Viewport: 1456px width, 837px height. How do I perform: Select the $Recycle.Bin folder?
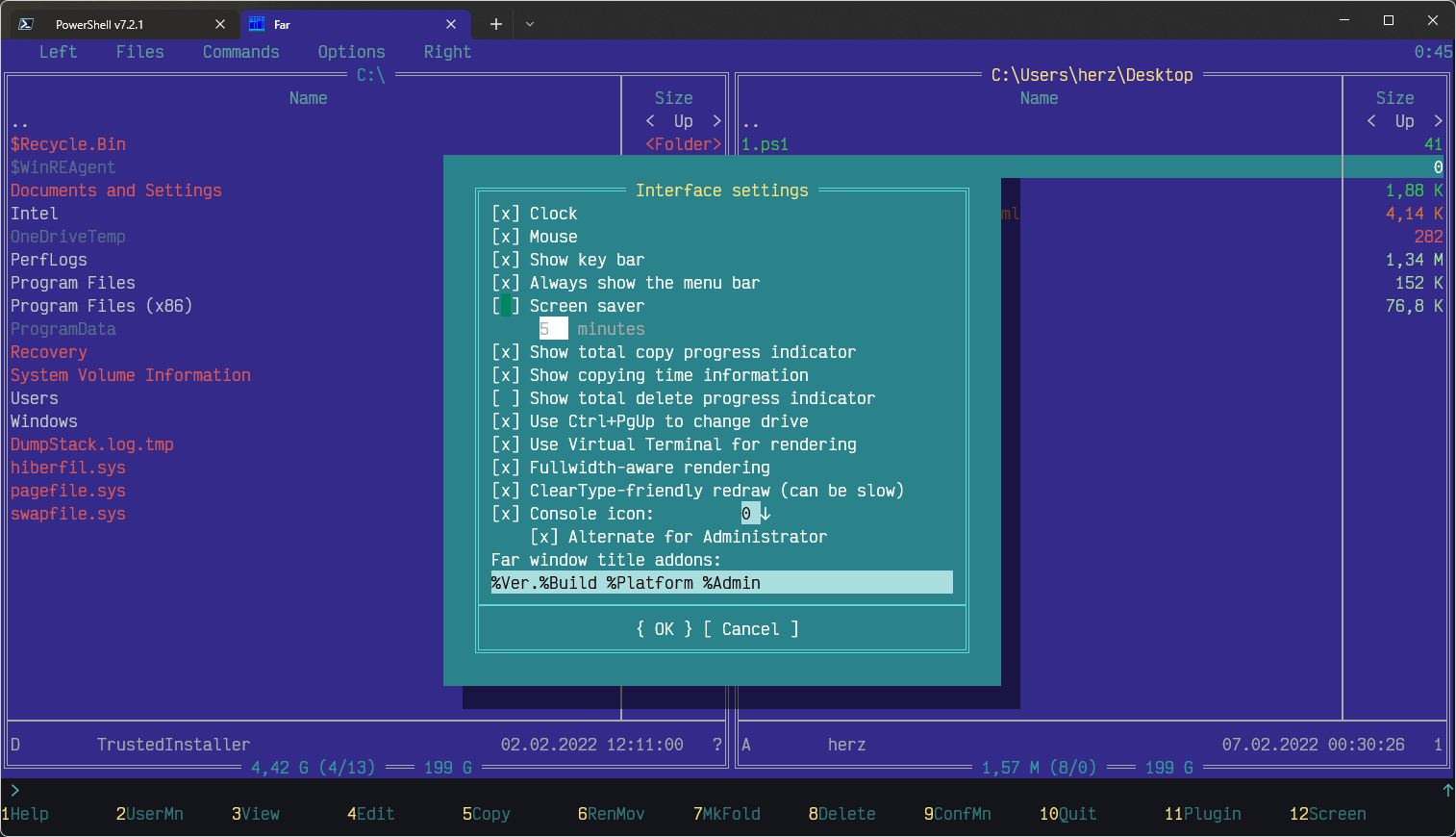pyautogui.click(x=68, y=144)
